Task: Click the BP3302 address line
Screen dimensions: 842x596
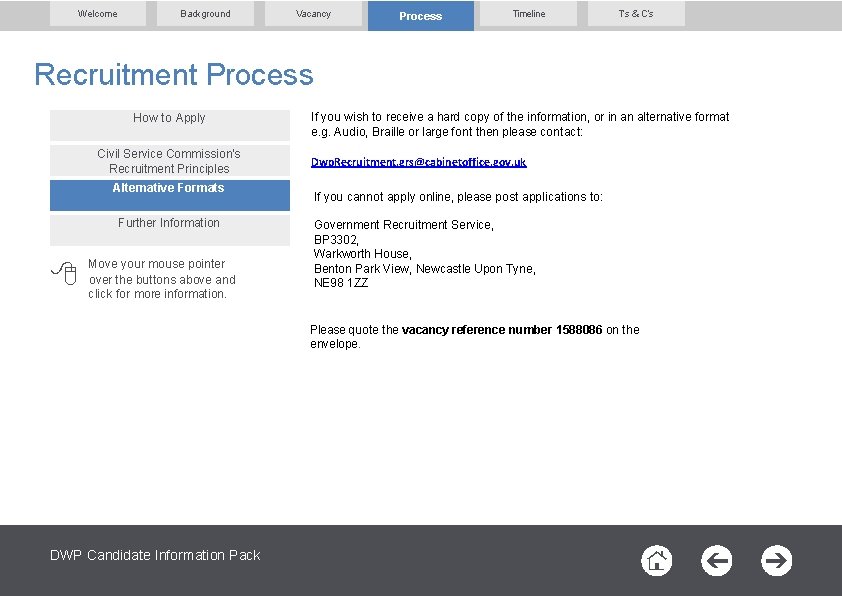Action: (x=336, y=239)
